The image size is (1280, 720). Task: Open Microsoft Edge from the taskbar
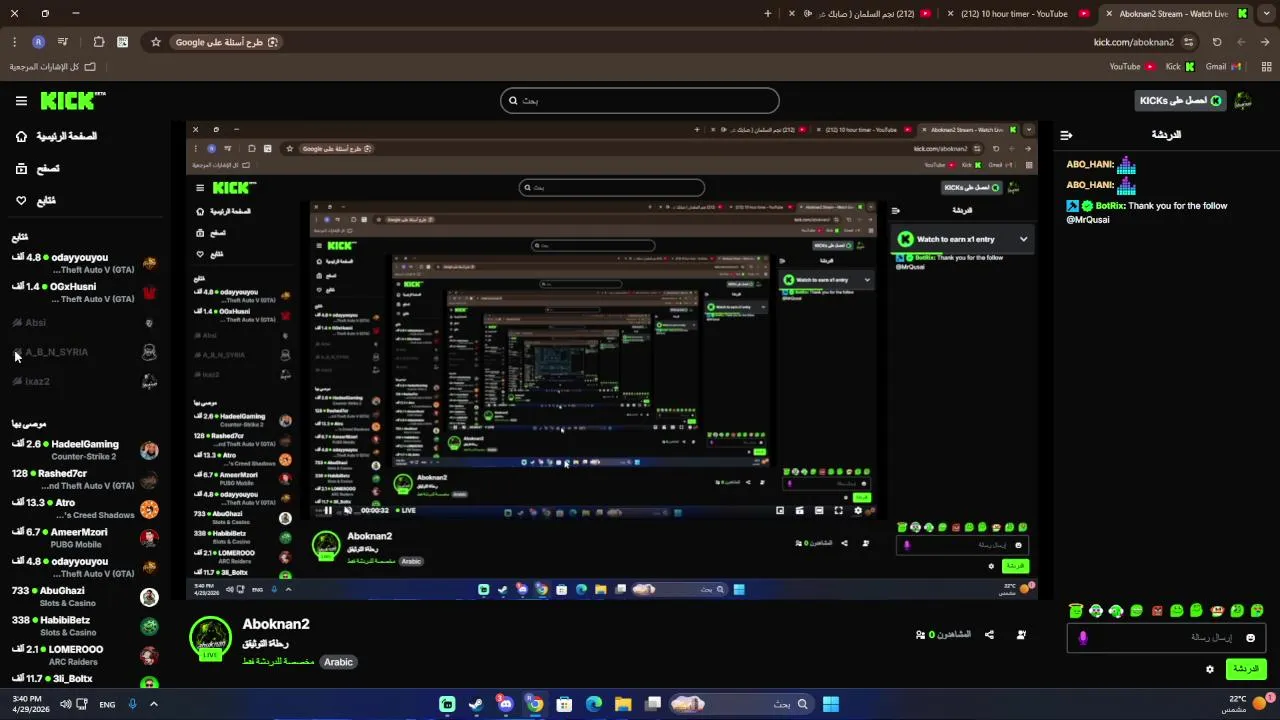click(x=594, y=704)
